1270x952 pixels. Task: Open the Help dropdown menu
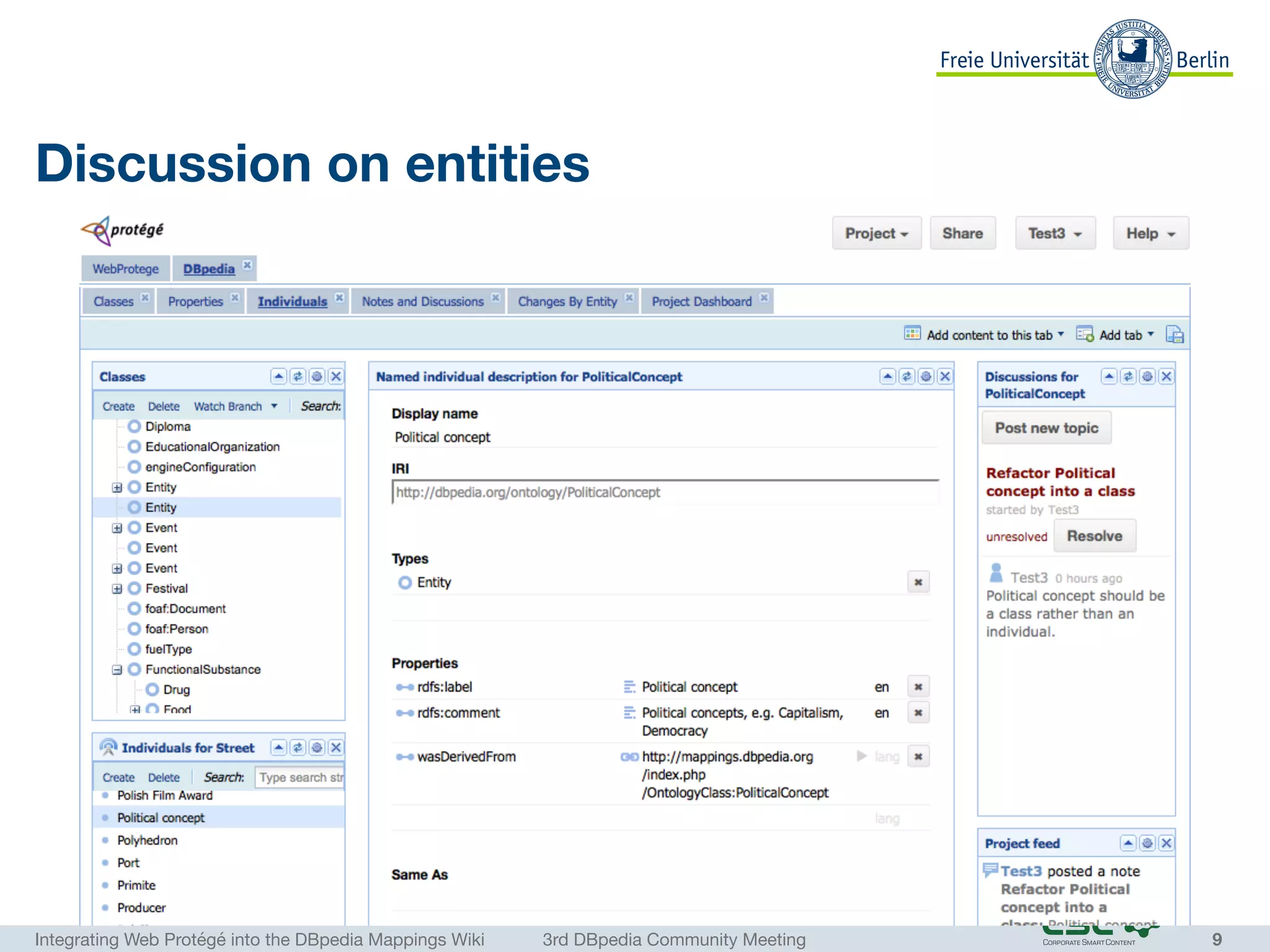1151,234
